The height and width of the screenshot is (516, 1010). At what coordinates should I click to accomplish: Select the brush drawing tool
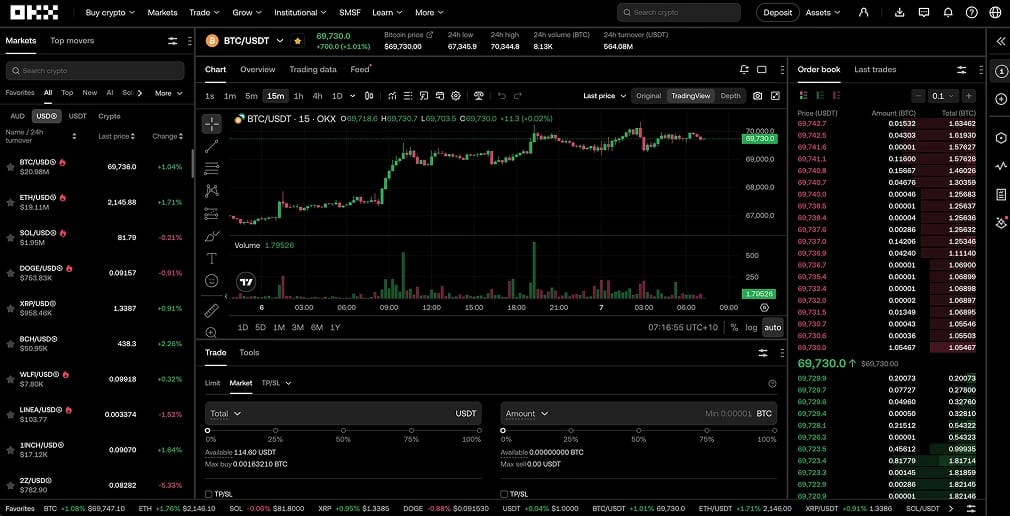[x=211, y=236]
